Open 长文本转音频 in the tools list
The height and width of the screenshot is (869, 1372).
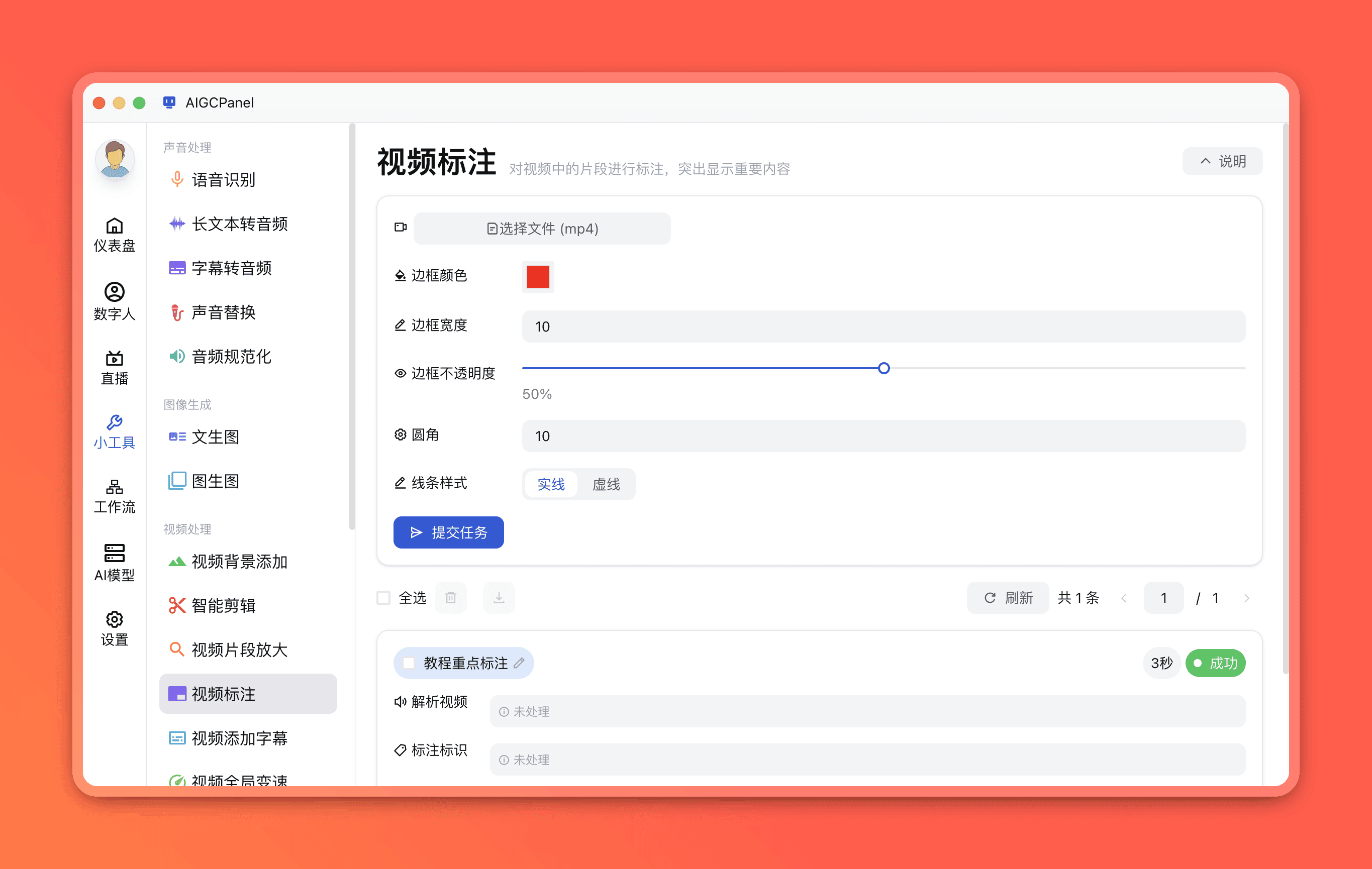click(248, 224)
